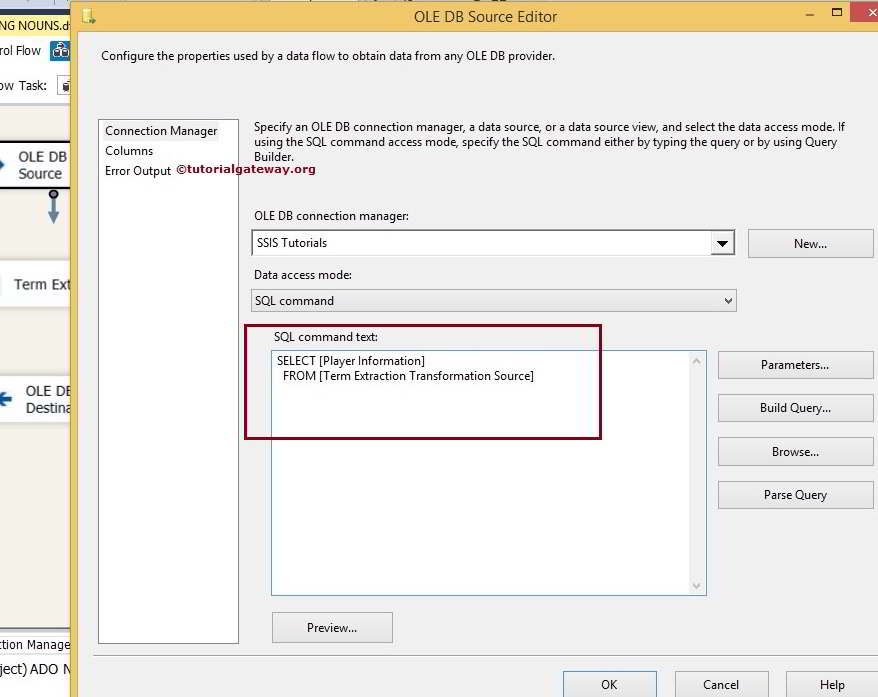Viewport: 878px width, 697px height.
Task: Click the New connection button
Action: pyautogui.click(x=810, y=243)
